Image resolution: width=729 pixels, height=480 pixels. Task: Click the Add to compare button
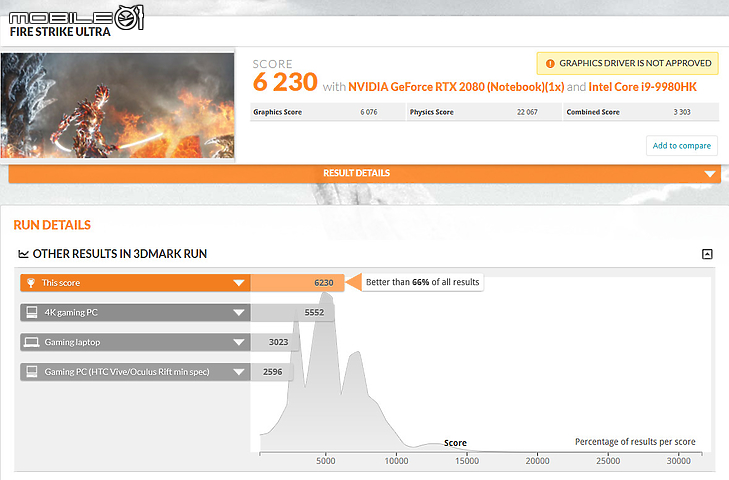(682, 146)
